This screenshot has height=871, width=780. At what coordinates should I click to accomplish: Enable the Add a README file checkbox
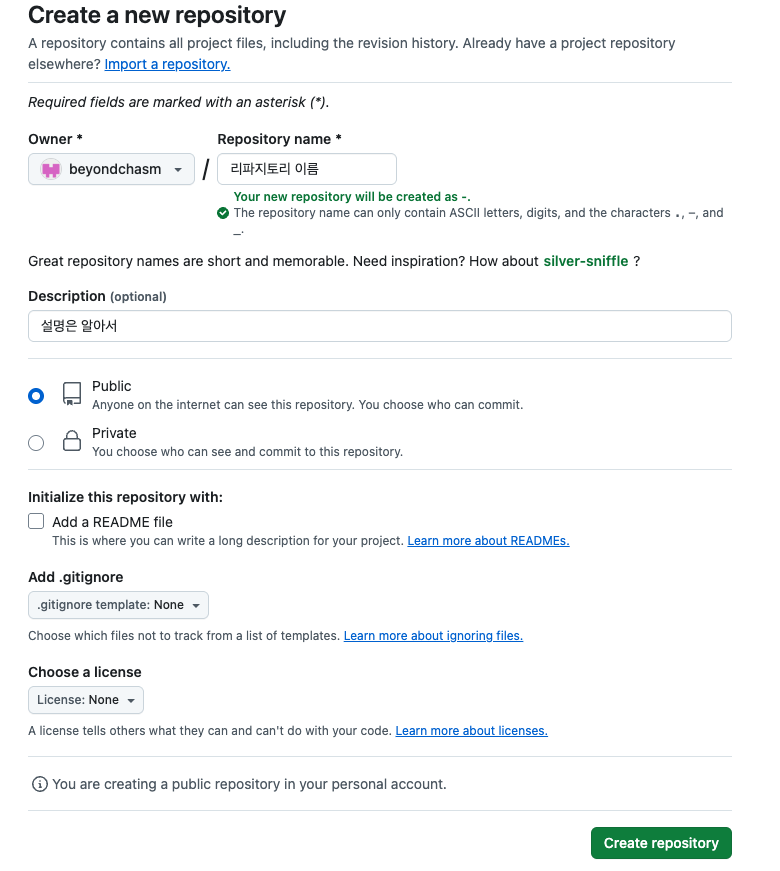tap(36, 521)
